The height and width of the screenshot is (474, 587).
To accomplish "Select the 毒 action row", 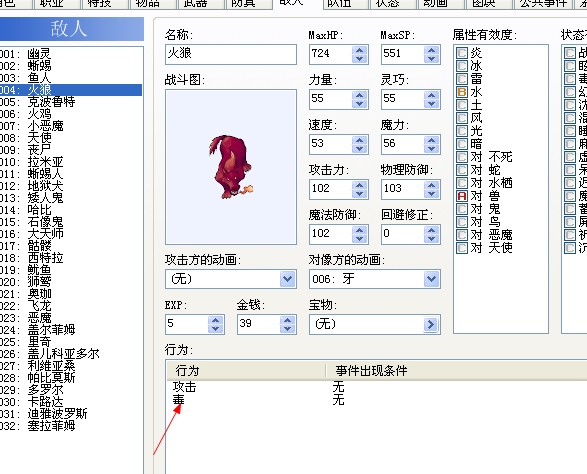I will click(376, 400).
